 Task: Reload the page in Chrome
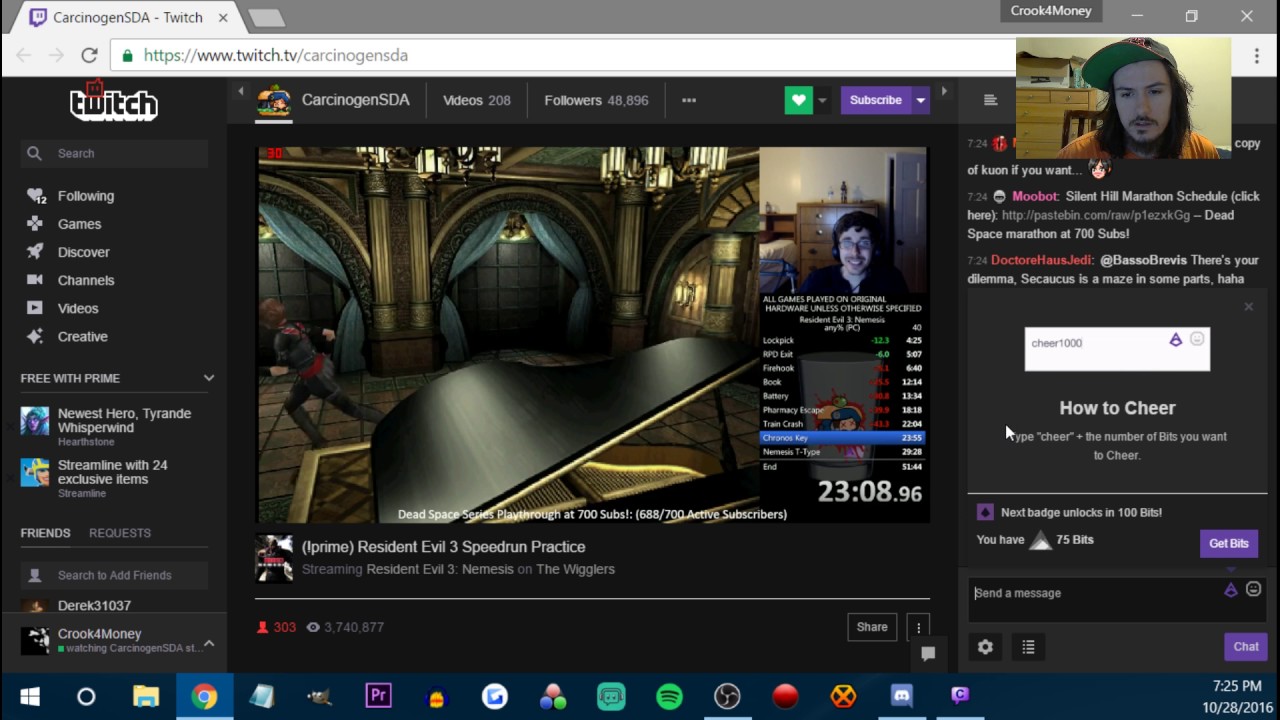89,55
